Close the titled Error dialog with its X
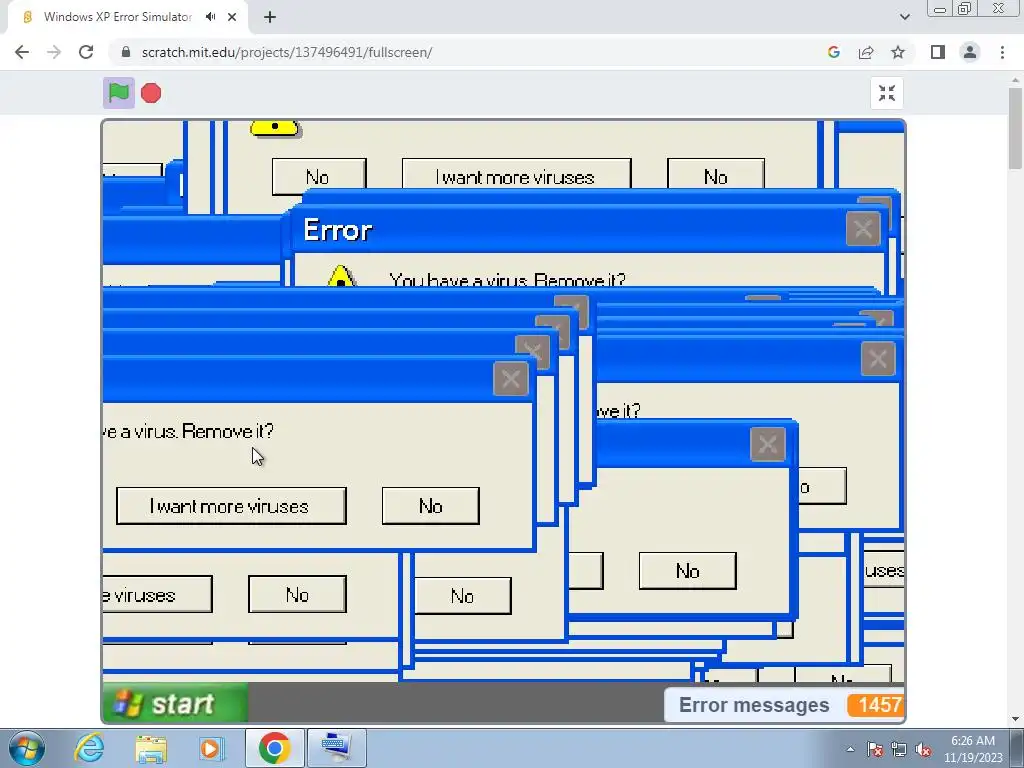Viewport: 1024px width, 768px height. [x=863, y=229]
